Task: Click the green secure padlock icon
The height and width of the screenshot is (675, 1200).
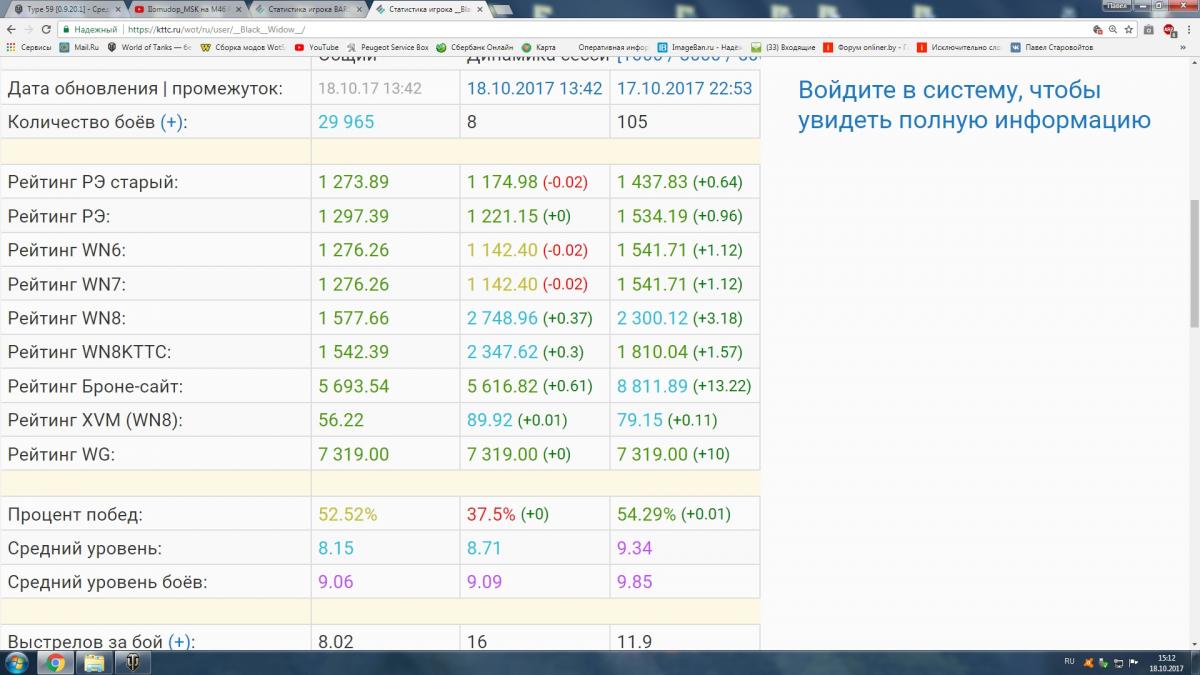Action: tap(66, 30)
